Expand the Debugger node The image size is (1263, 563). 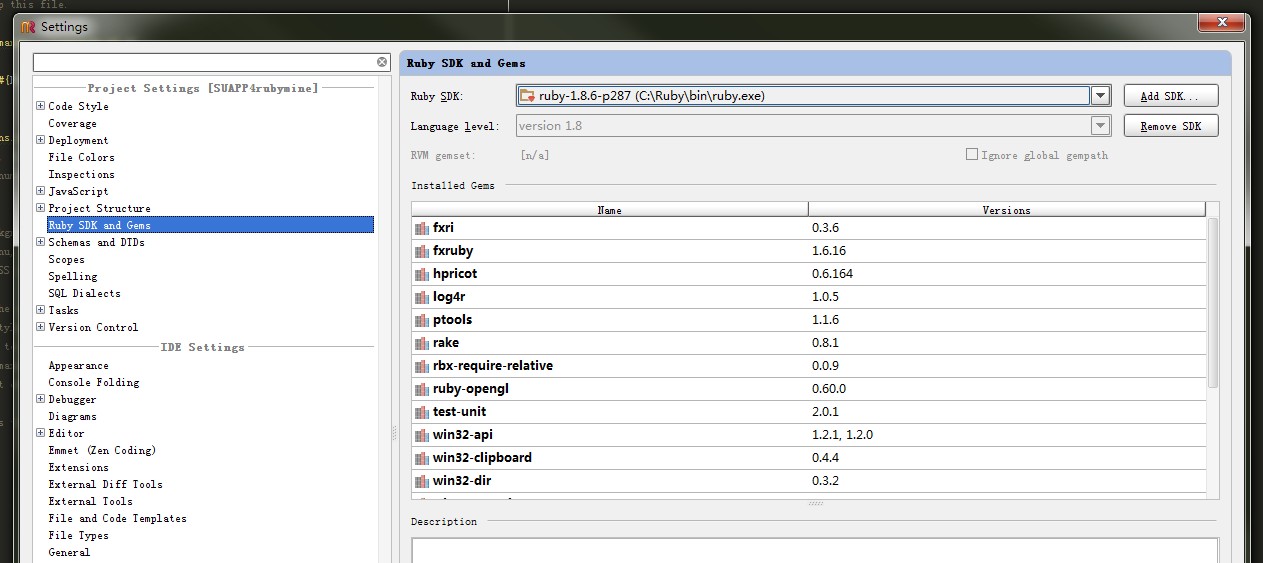[x=40, y=399]
